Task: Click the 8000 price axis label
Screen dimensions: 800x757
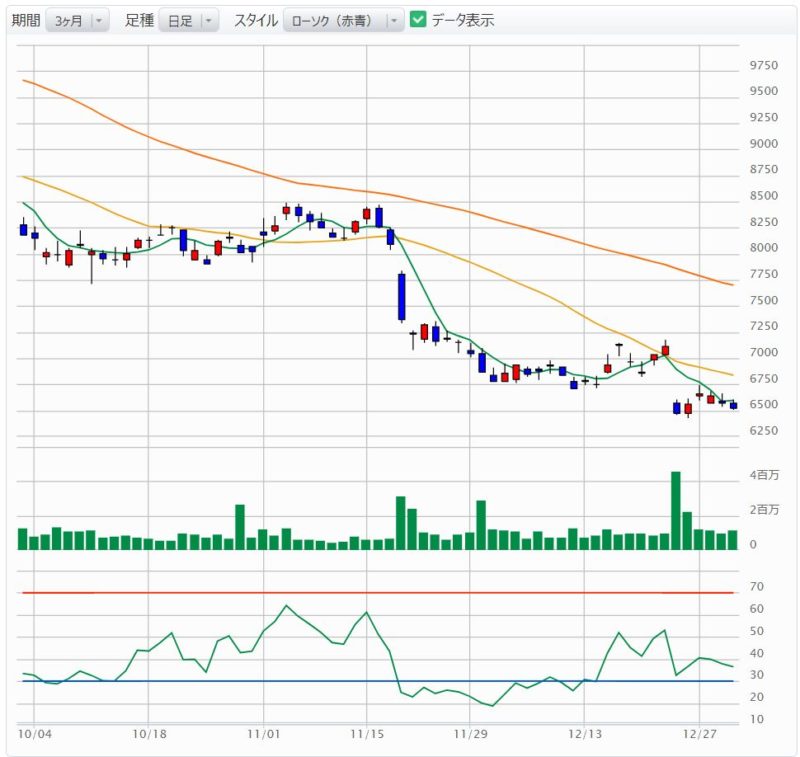Action: coord(764,248)
